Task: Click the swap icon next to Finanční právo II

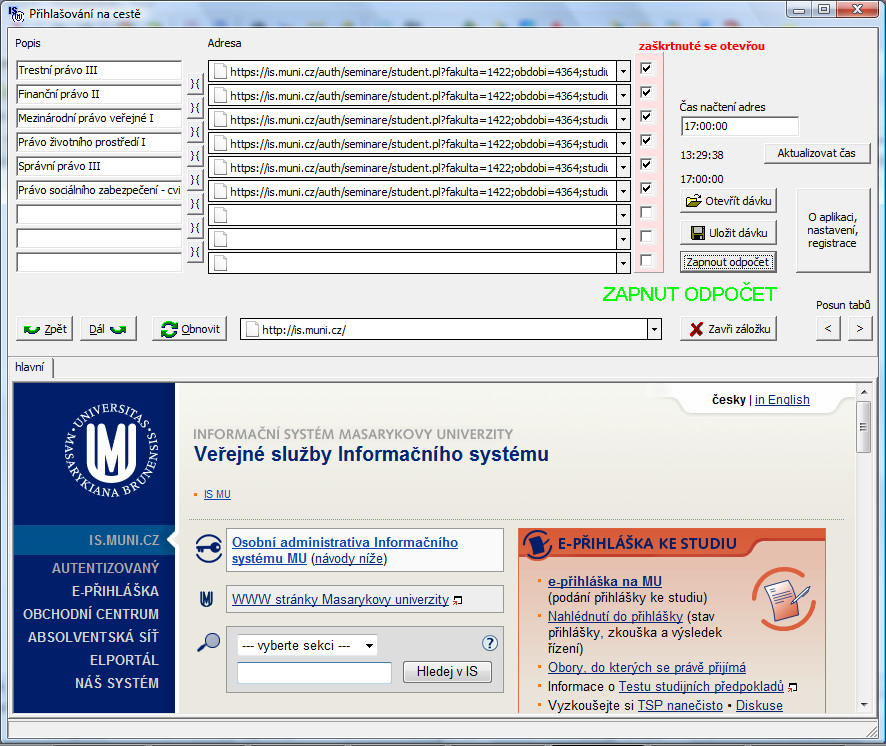Action: [x=195, y=107]
